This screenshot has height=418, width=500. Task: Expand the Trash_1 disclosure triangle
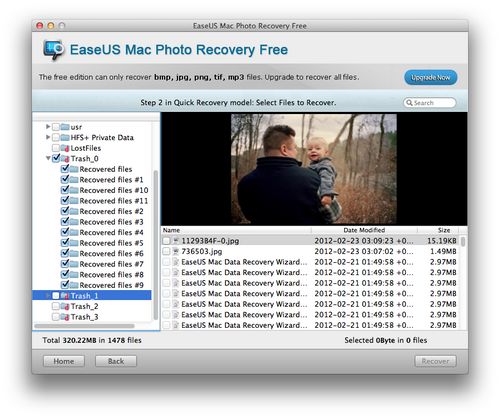[48, 295]
